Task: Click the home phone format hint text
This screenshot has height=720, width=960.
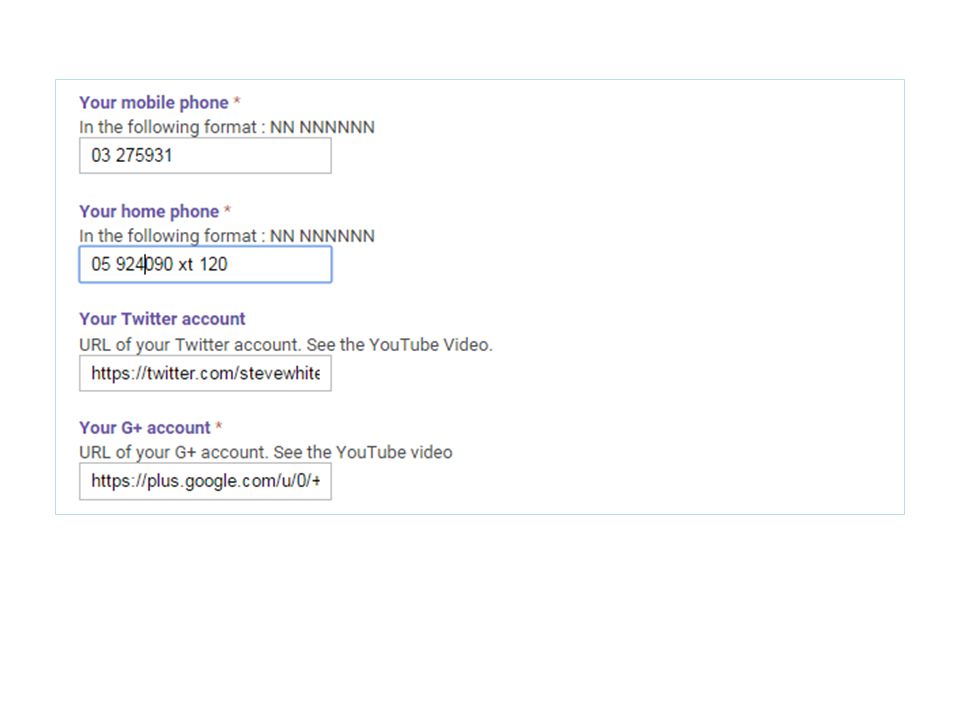Action: (x=227, y=236)
